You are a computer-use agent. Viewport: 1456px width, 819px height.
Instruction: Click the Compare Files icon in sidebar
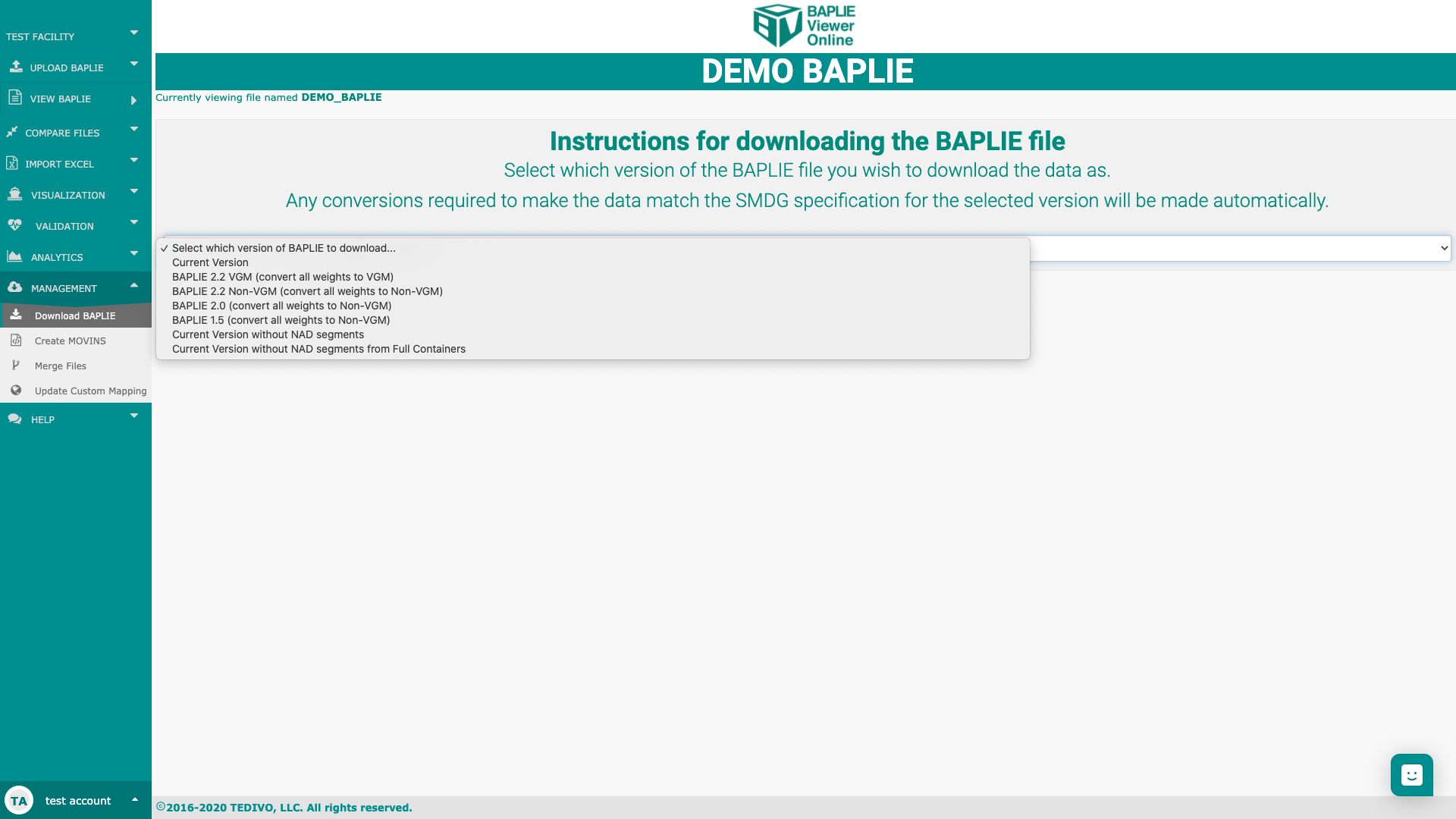tap(12, 132)
